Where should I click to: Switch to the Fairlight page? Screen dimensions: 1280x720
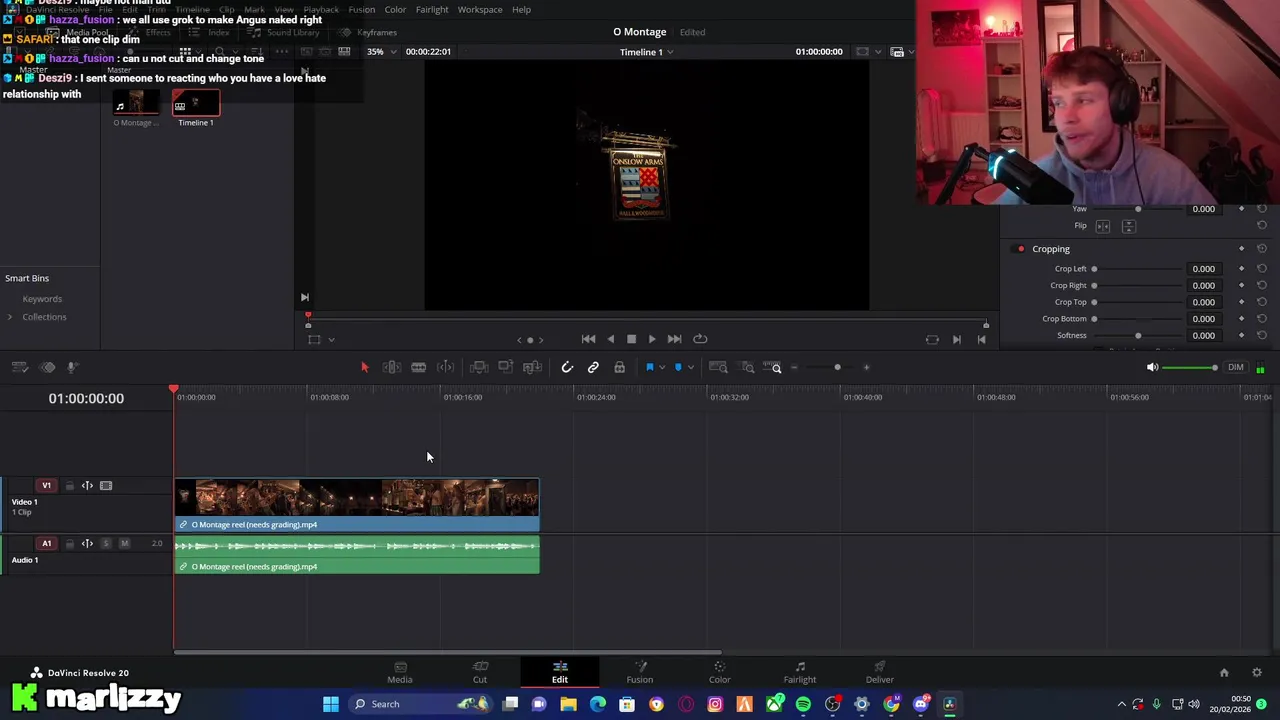(x=800, y=672)
